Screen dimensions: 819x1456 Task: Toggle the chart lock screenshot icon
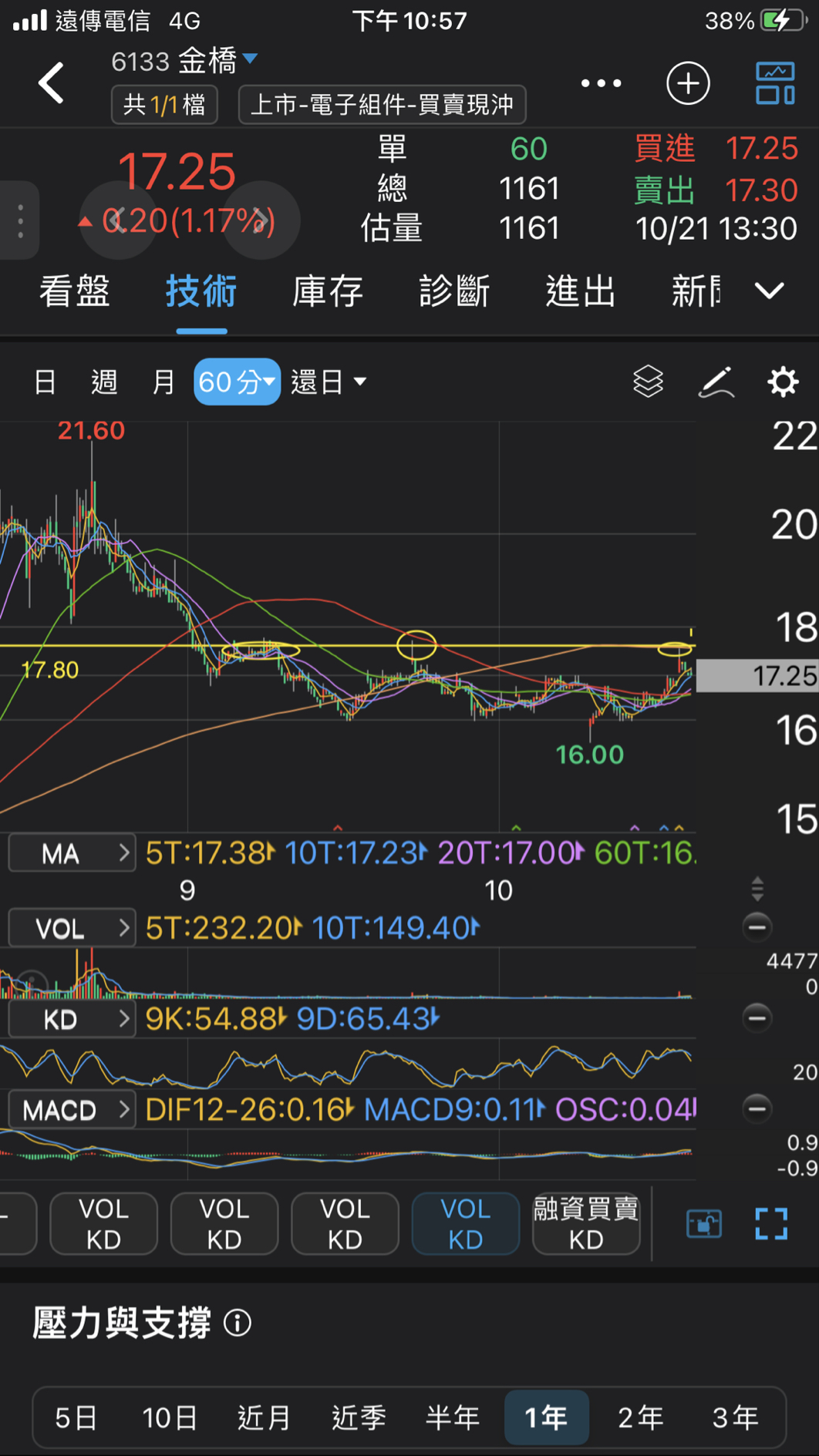pyautogui.click(x=704, y=1223)
